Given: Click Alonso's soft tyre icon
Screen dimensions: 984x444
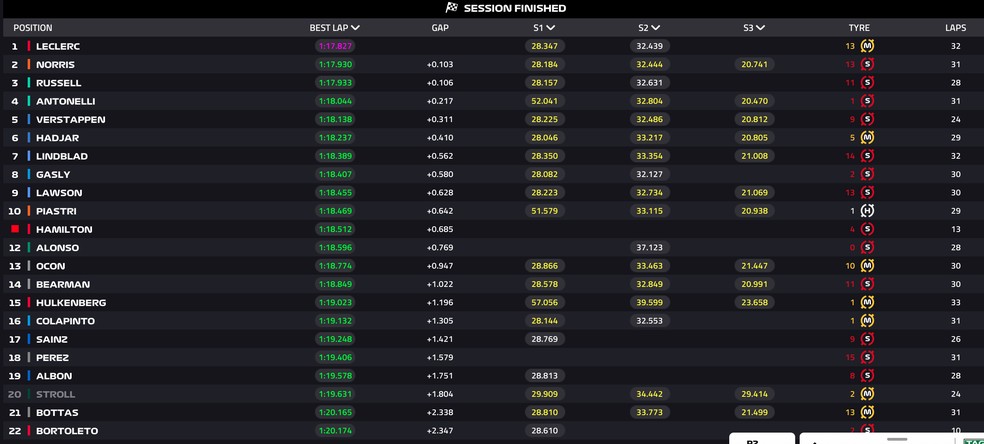Looking at the screenshot, I should [867, 248].
